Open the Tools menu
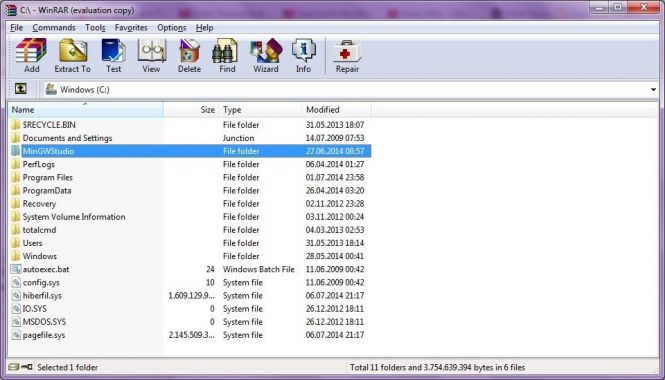Image resolution: width=665 pixels, height=380 pixels. coord(95,28)
